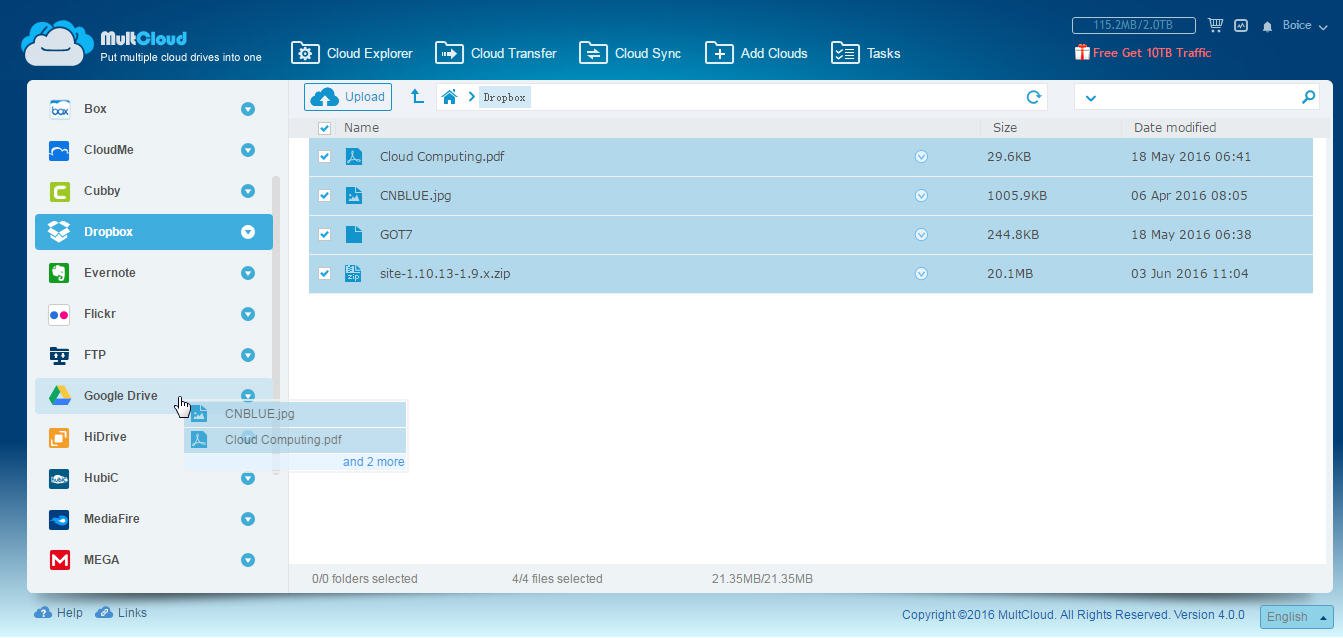Click the Evernote icon in sidebar

point(60,273)
